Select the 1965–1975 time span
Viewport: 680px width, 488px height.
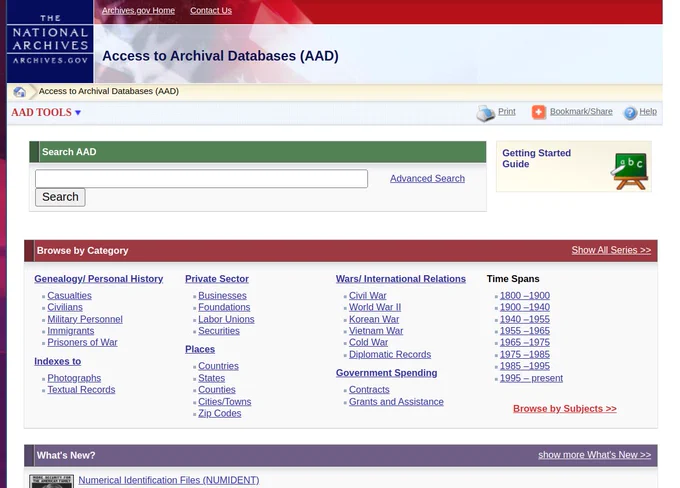[525, 343]
